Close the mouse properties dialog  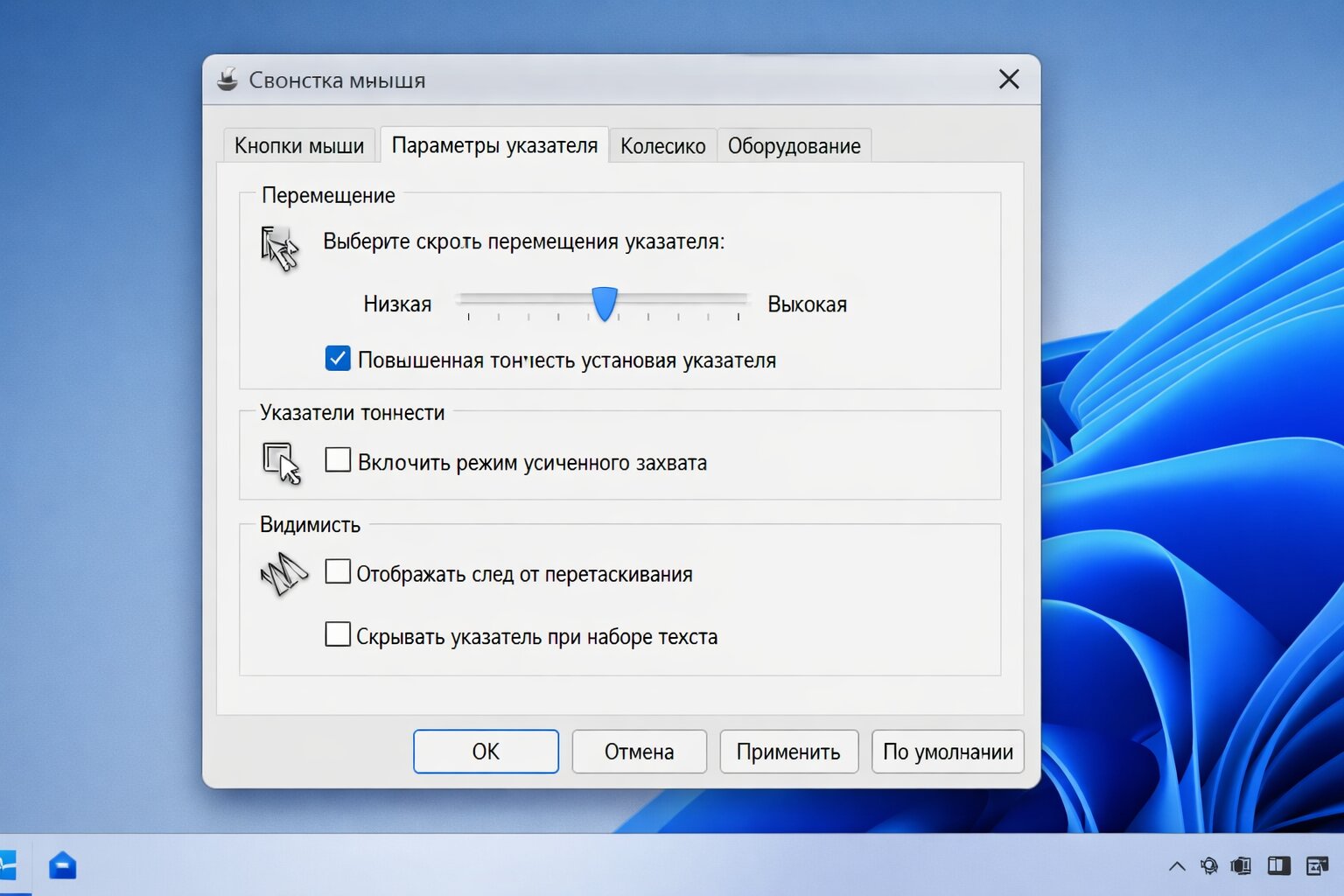pyautogui.click(x=1009, y=80)
